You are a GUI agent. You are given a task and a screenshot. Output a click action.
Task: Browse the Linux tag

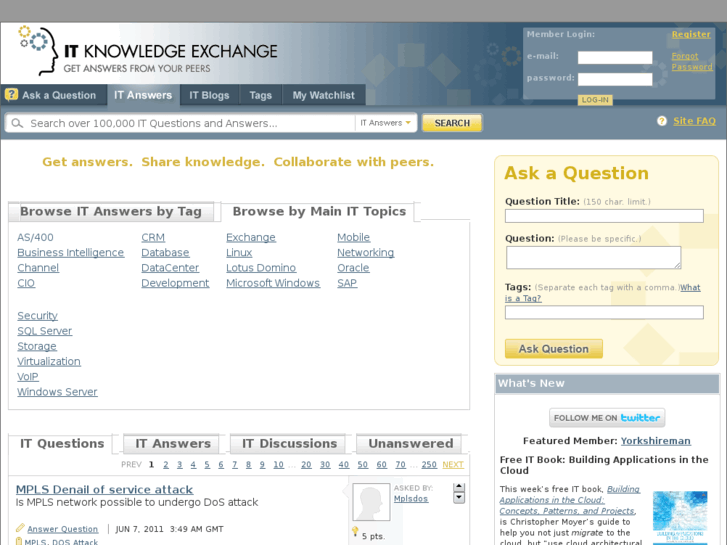pyautogui.click(x=239, y=253)
